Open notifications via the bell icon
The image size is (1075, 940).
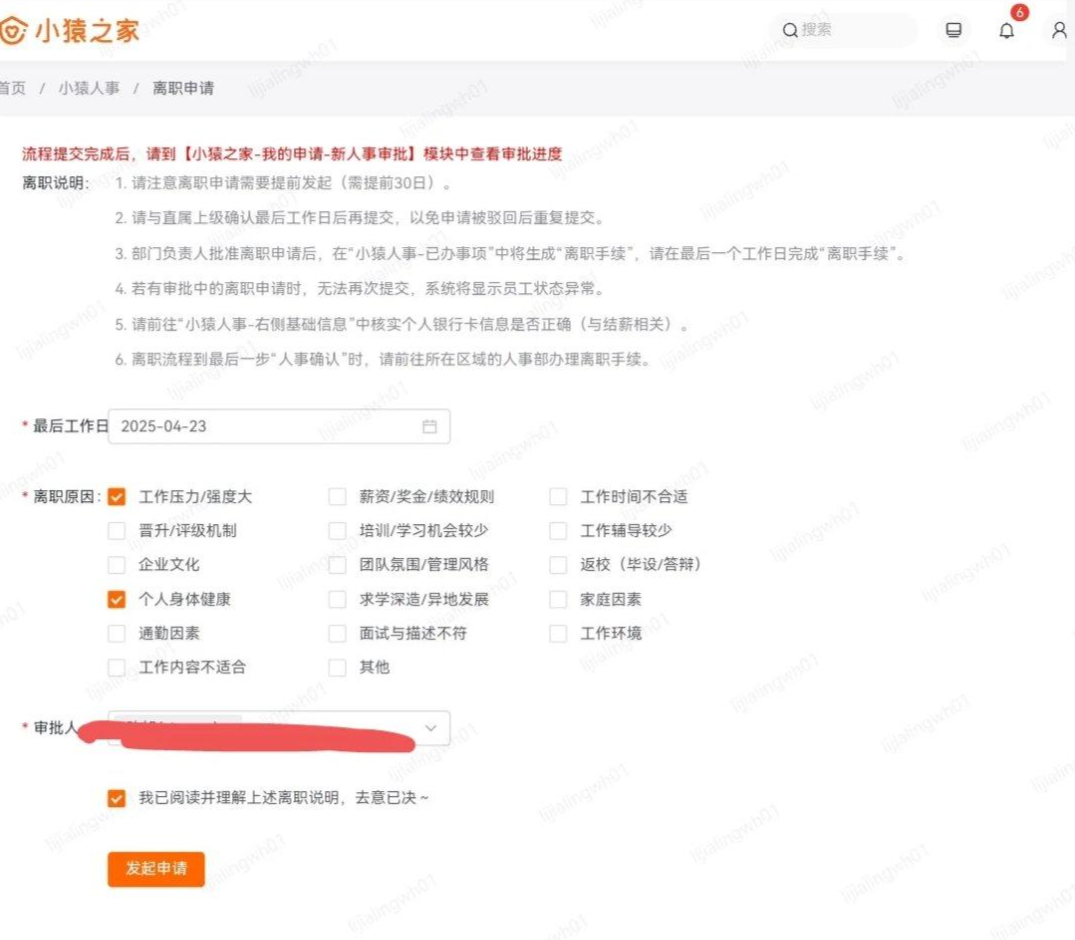point(1007,31)
